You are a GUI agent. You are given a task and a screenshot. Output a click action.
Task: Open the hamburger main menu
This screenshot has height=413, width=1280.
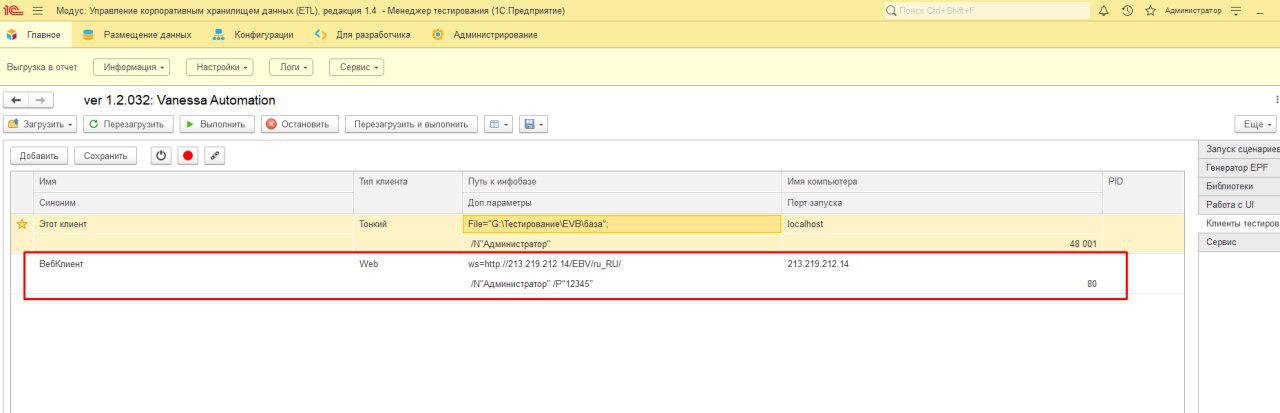38,10
